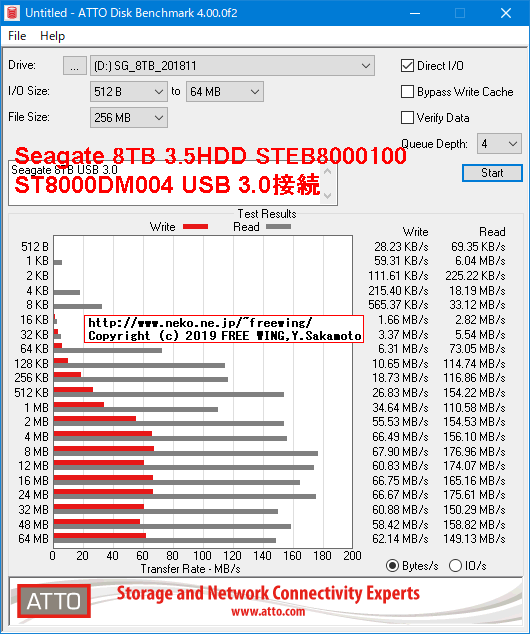Click the ATTO Disk Benchmark title bar icon

[12, 13]
